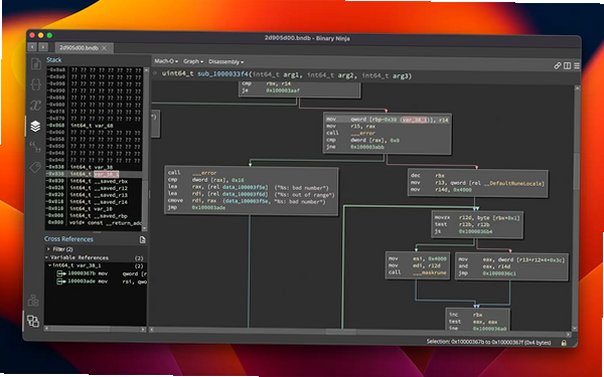
Task: Open the Graph view dropdown
Action: [193, 61]
